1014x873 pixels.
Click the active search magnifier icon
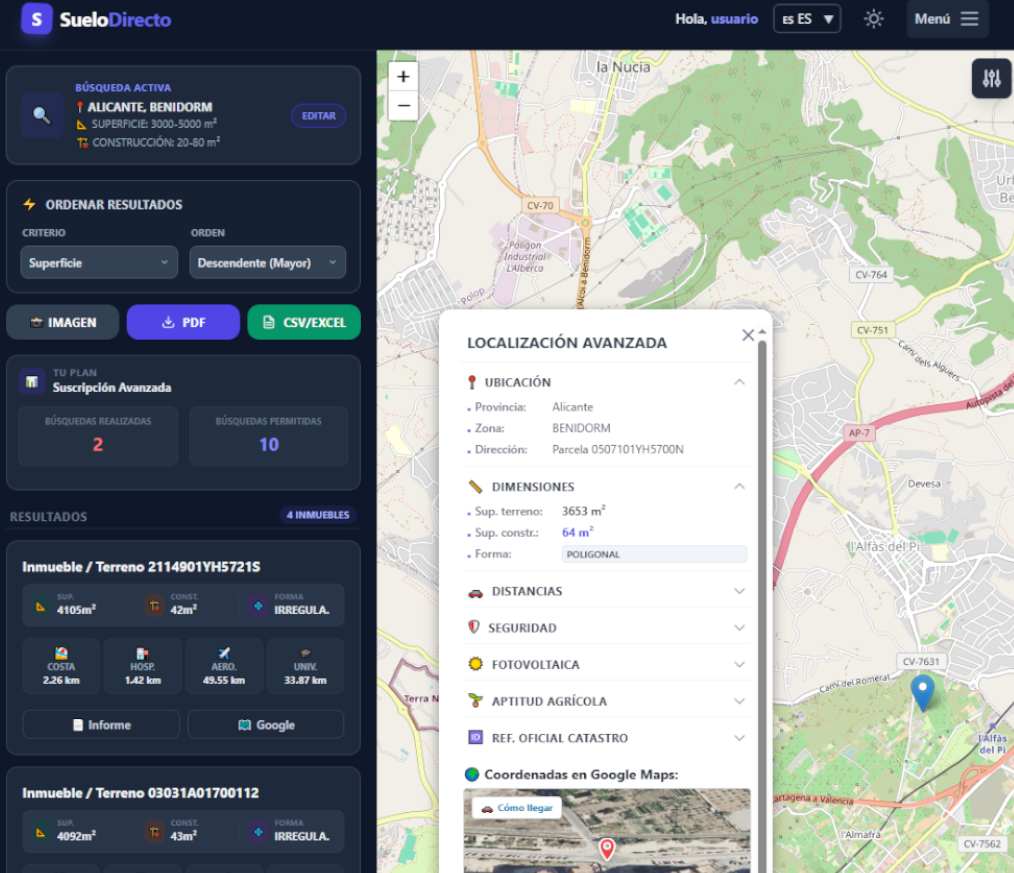click(42, 115)
